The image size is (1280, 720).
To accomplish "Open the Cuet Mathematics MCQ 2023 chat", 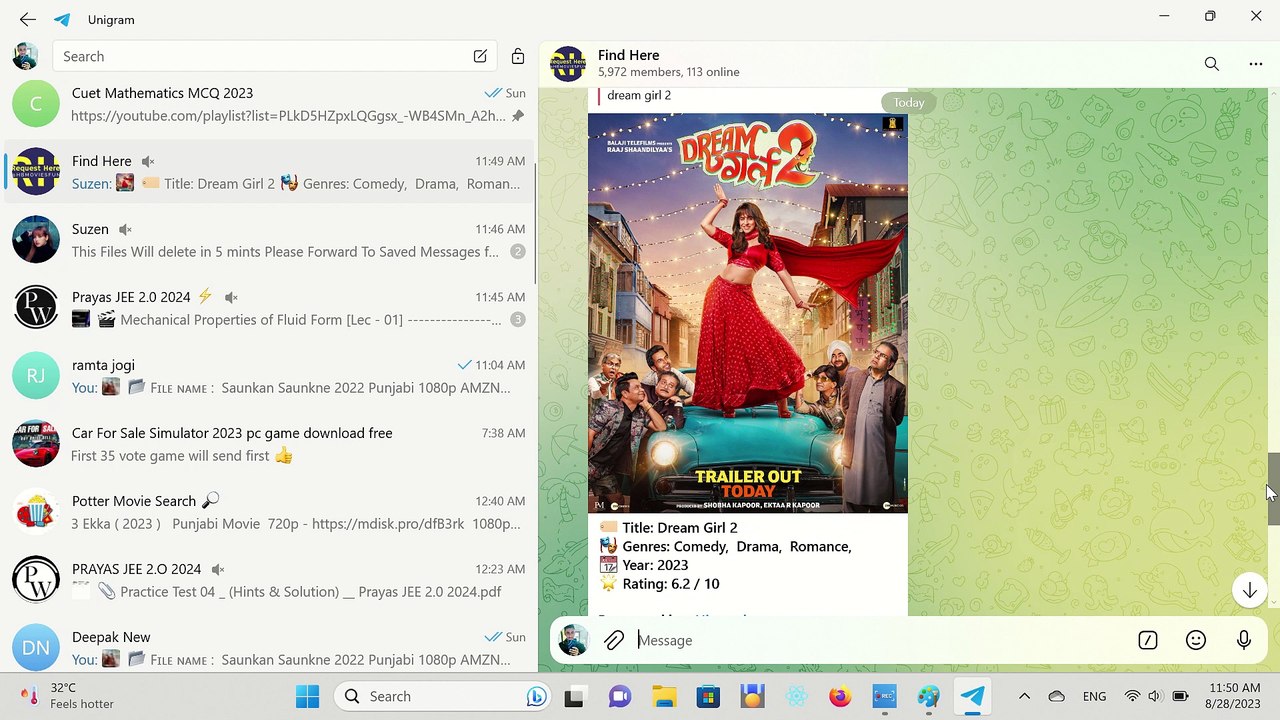I will point(268,104).
